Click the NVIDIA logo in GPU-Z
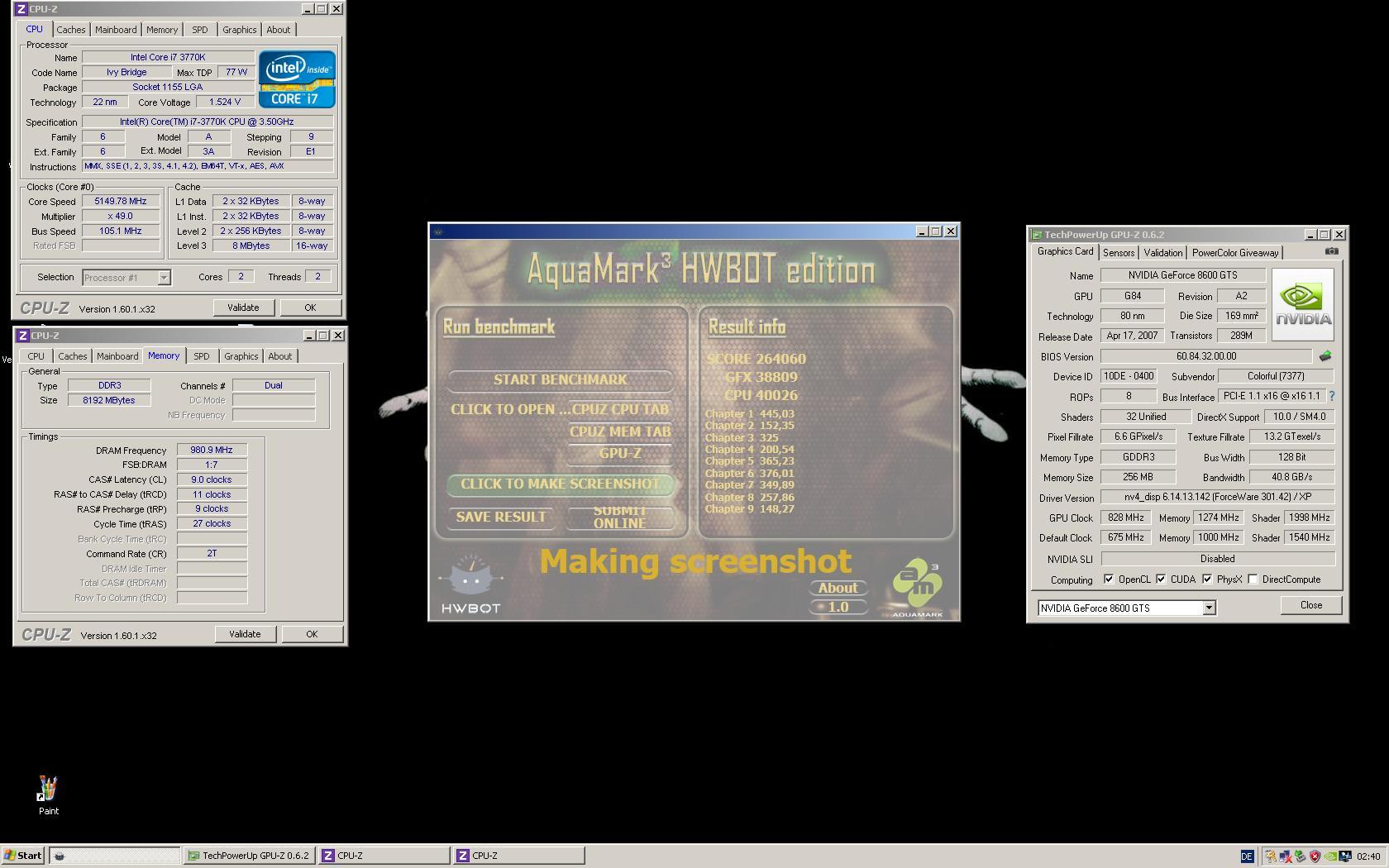 (x=1302, y=304)
